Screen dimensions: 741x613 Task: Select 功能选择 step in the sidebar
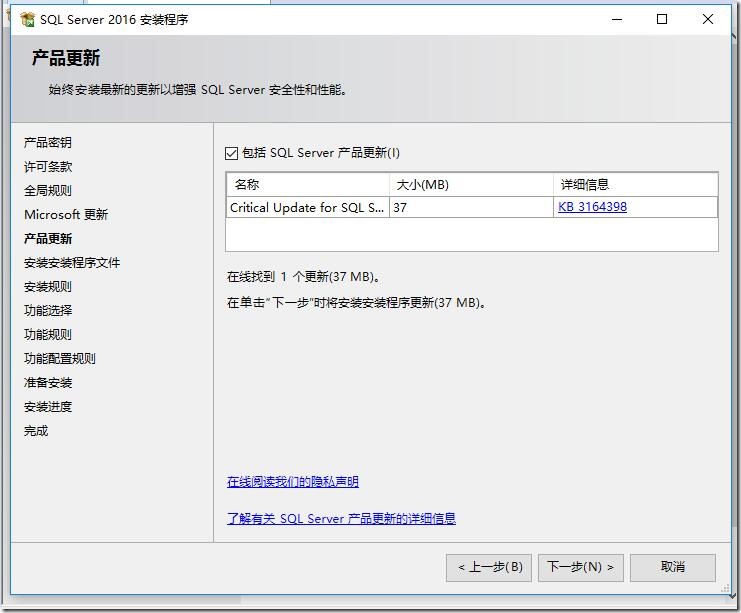pyautogui.click(x=48, y=311)
